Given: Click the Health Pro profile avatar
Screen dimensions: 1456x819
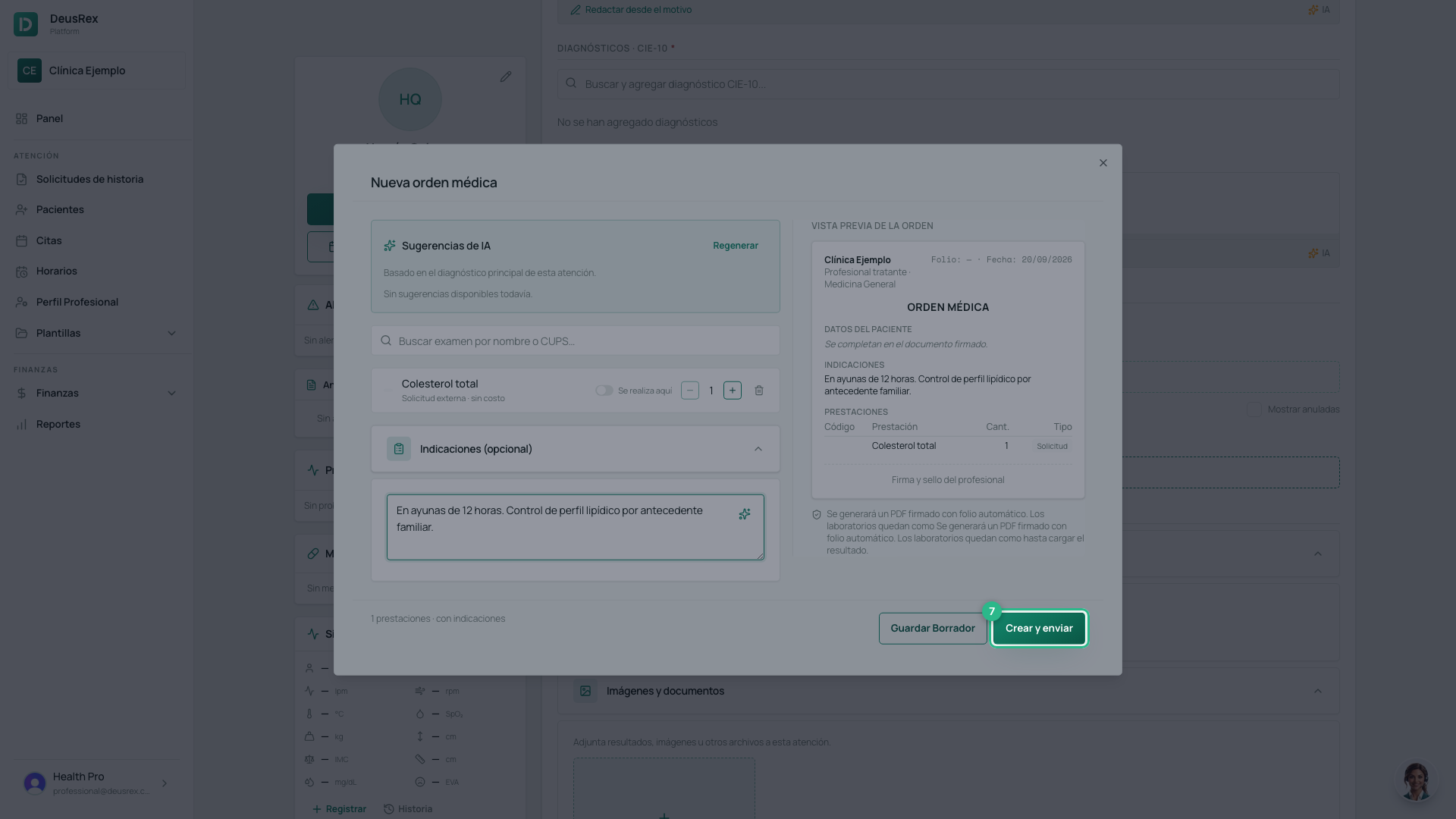Looking at the screenshot, I should [35, 783].
